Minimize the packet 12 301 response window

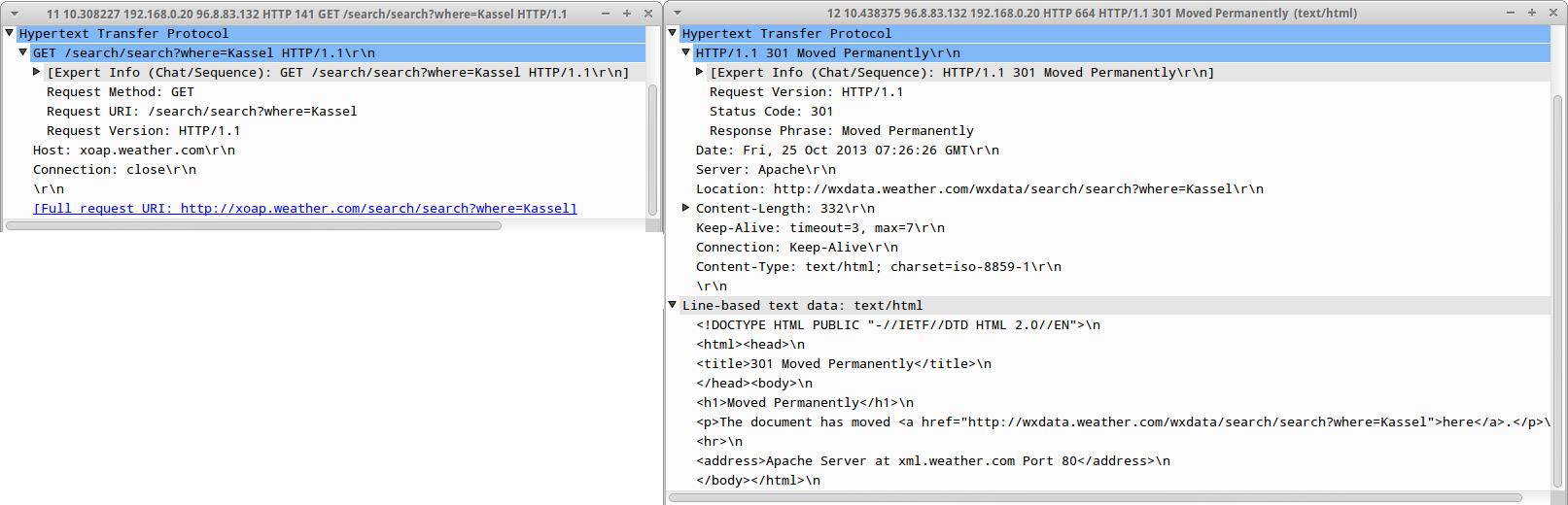(x=1510, y=13)
